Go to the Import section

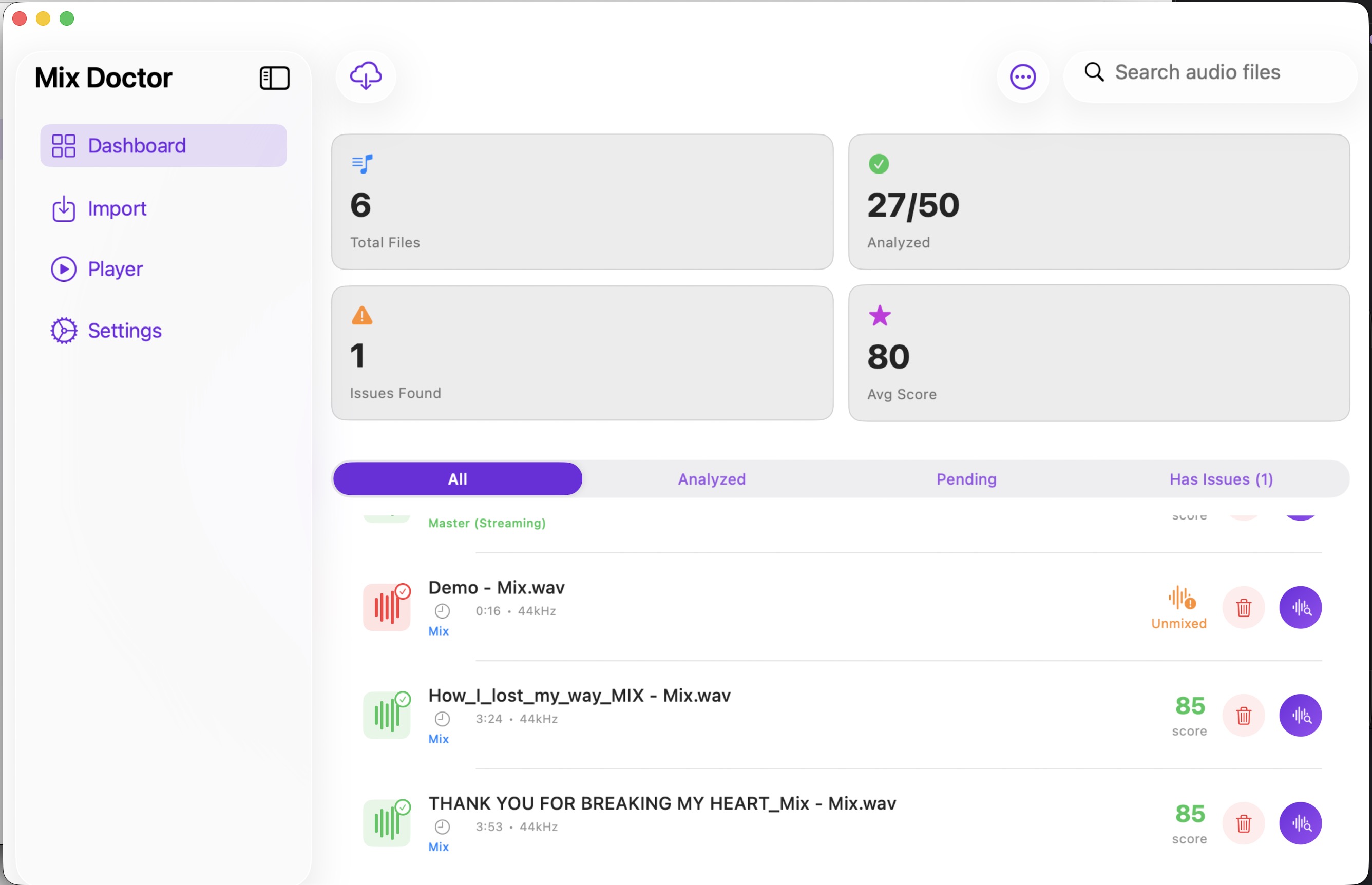click(117, 208)
